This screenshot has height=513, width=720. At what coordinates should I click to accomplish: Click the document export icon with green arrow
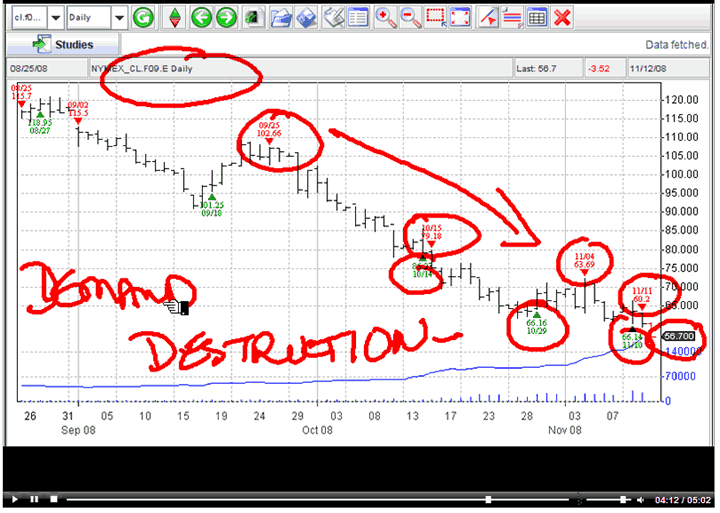pyautogui.click(x=254, y=18)
